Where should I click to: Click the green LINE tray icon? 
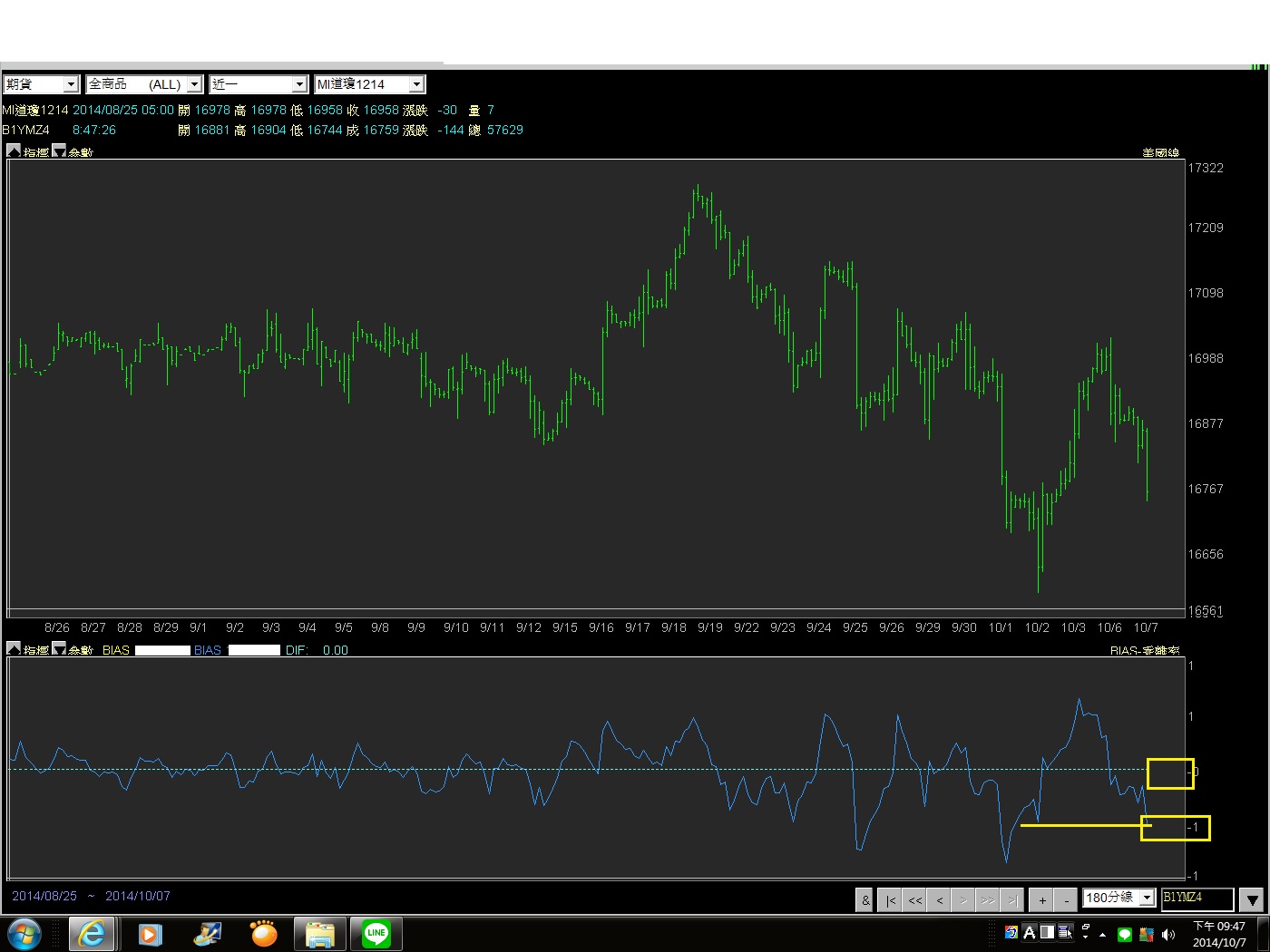[1125, 934]
